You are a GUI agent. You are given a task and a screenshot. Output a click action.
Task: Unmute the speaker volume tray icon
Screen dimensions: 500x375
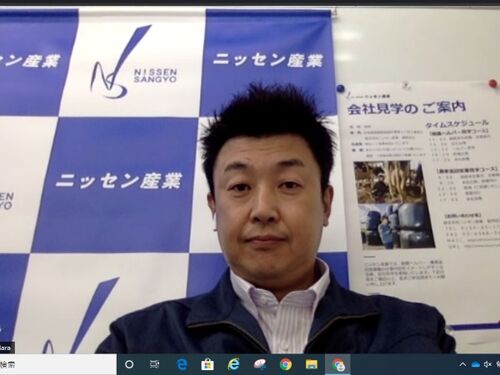point(488,365)
